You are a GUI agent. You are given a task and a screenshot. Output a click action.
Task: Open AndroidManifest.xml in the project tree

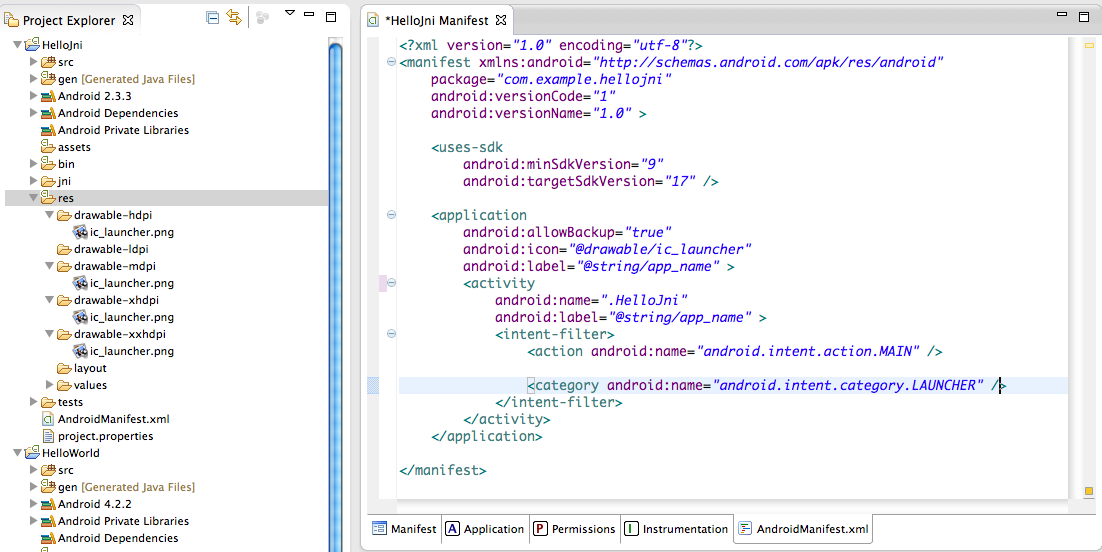pyautogui.click(x=113, y=419)
